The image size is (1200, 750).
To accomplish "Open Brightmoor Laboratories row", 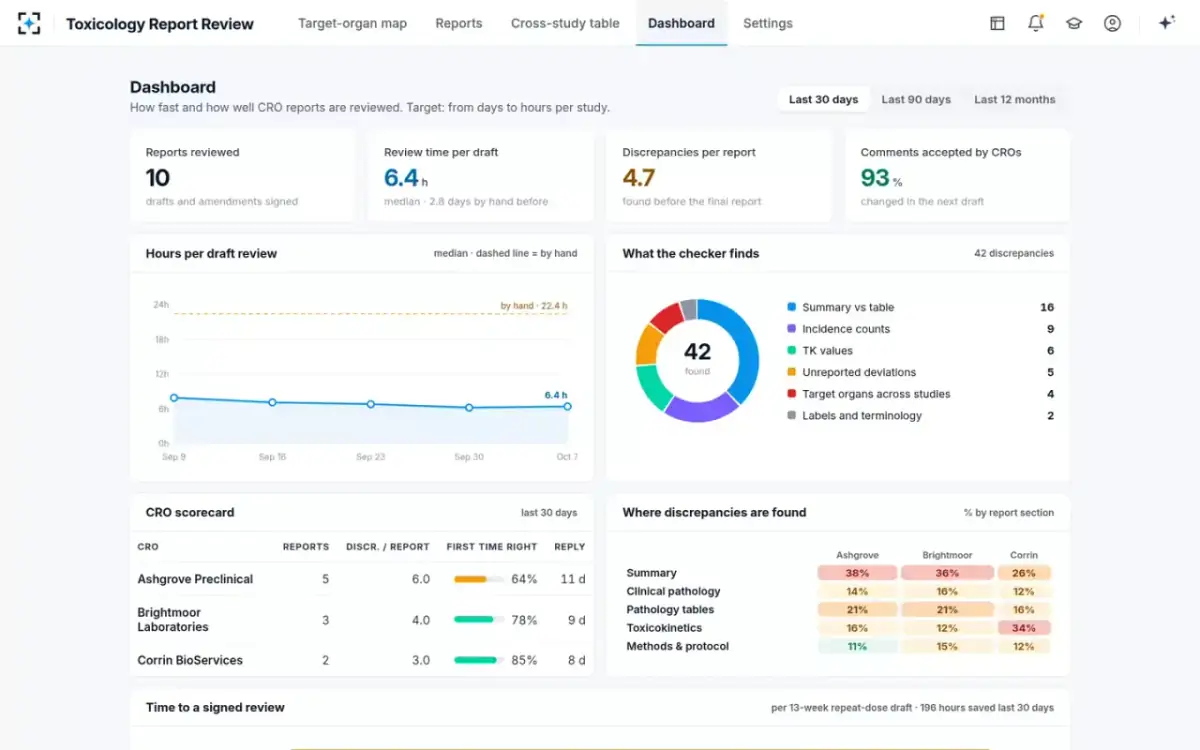I will pos(362,620).
